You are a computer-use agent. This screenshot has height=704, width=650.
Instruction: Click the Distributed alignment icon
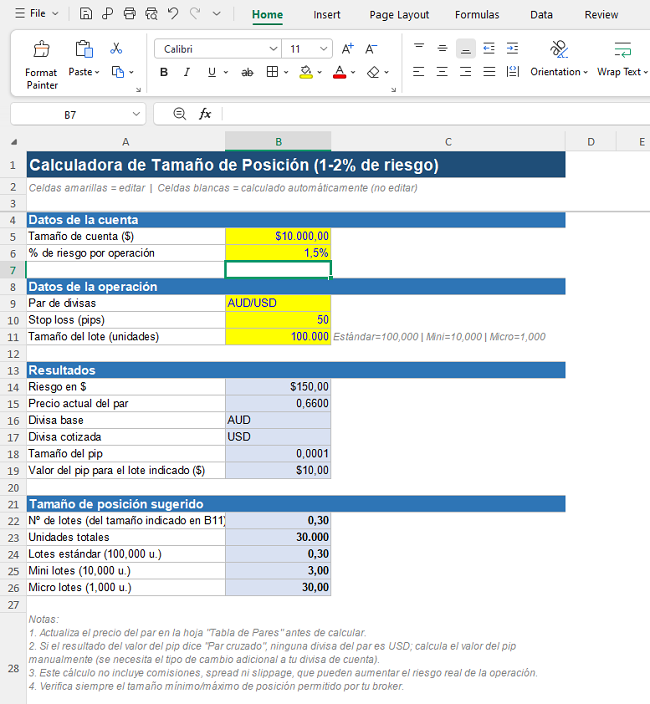513,72
